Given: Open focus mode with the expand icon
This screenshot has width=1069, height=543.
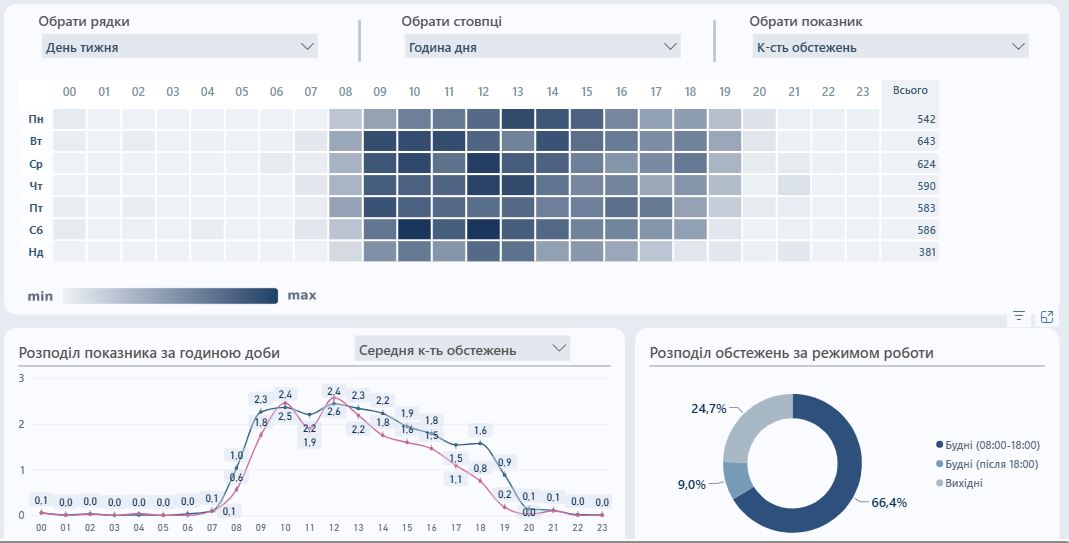Looking at the screenshot, I should pyautogui.click(x=1047, y=317).
